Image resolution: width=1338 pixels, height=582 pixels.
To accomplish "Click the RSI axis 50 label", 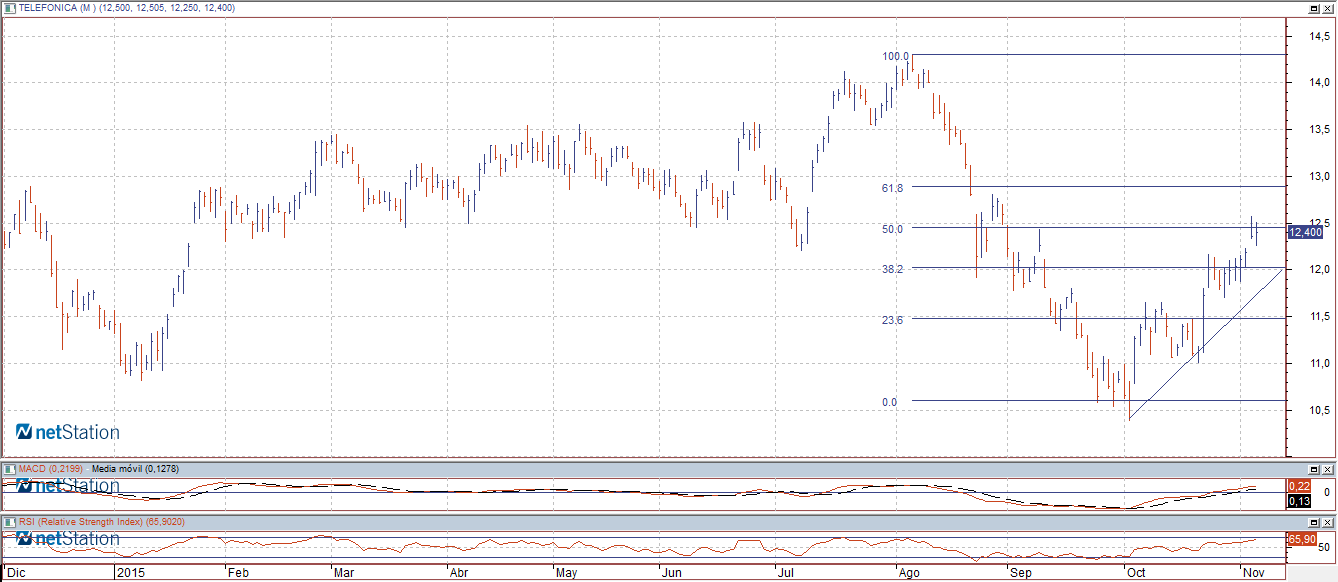I will coord(1323,548).
